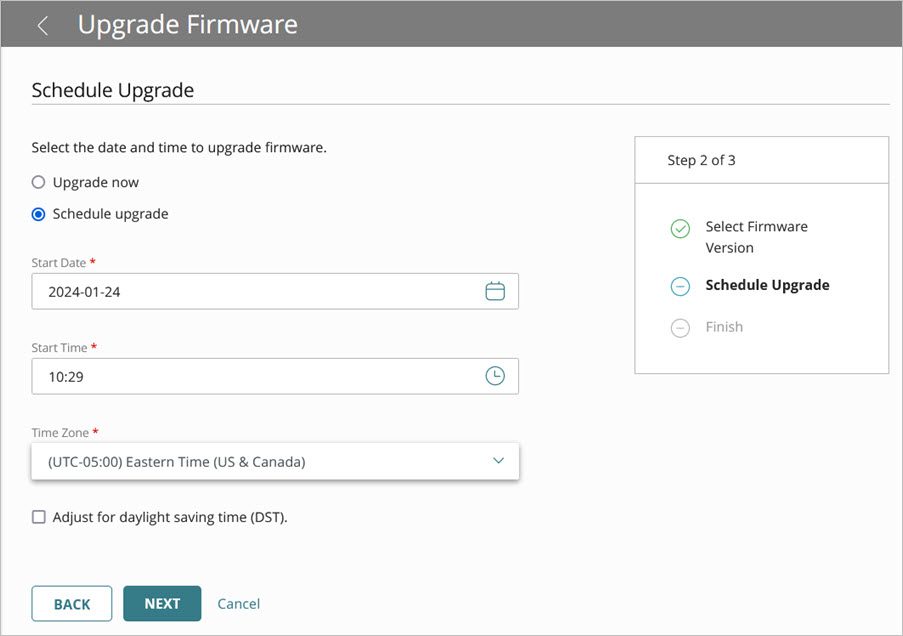Click the BACK button
903x636 pixels.
[71, 603]
